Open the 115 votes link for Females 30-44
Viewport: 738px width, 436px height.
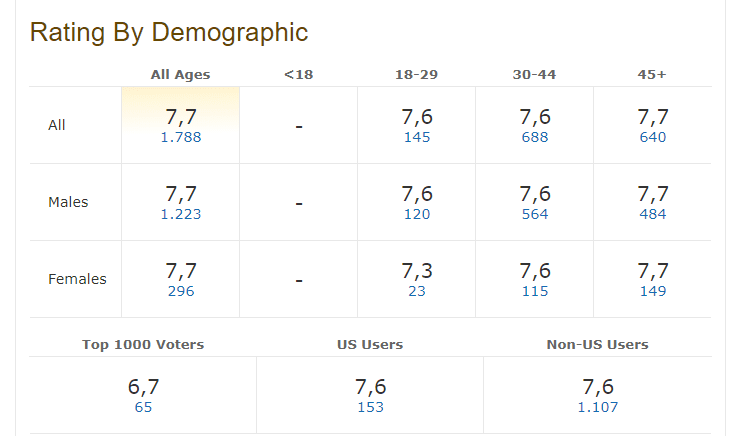(535, 291)
